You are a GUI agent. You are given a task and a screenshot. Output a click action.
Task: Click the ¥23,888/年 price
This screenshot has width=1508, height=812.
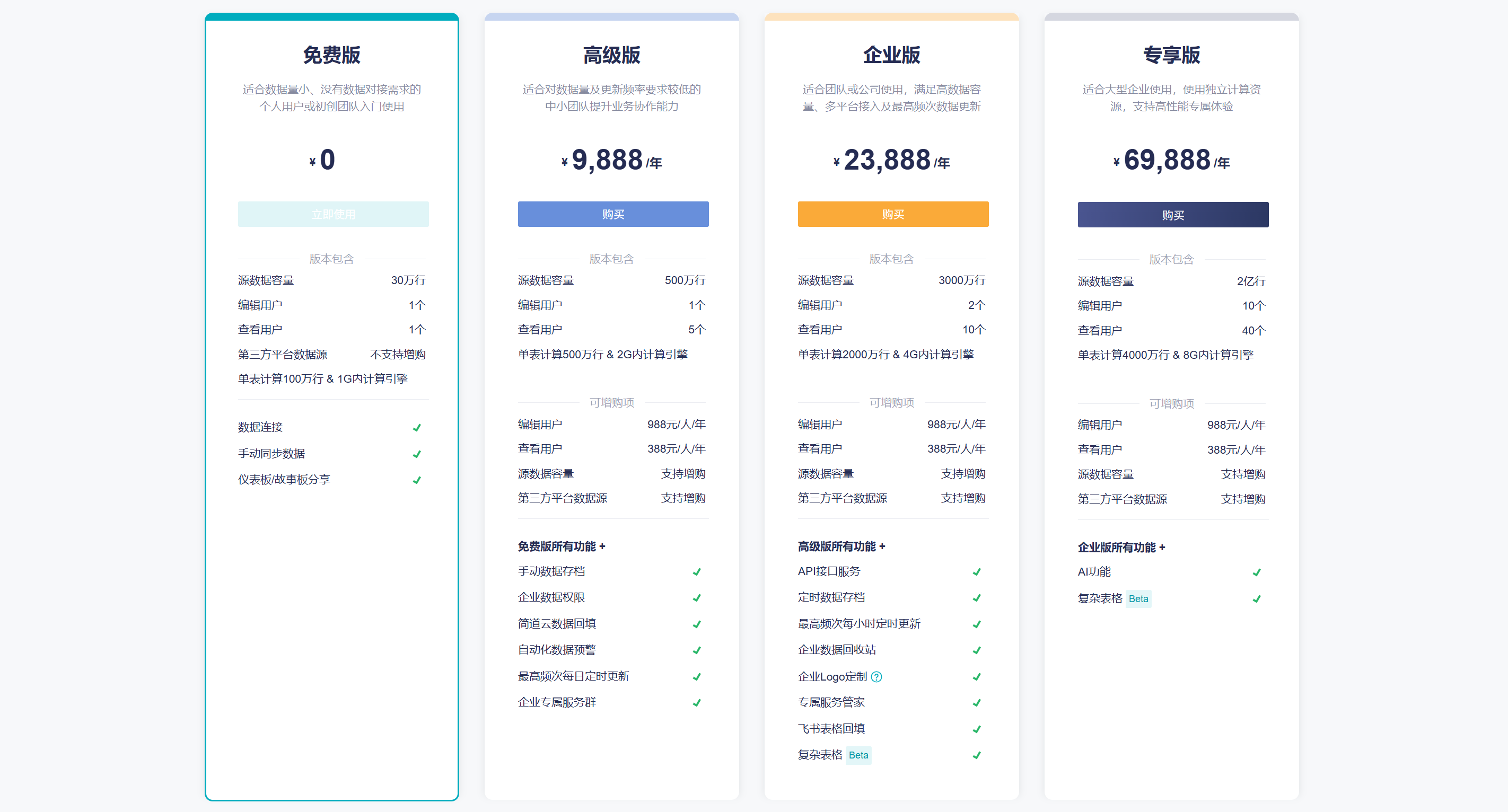(891, 160)
